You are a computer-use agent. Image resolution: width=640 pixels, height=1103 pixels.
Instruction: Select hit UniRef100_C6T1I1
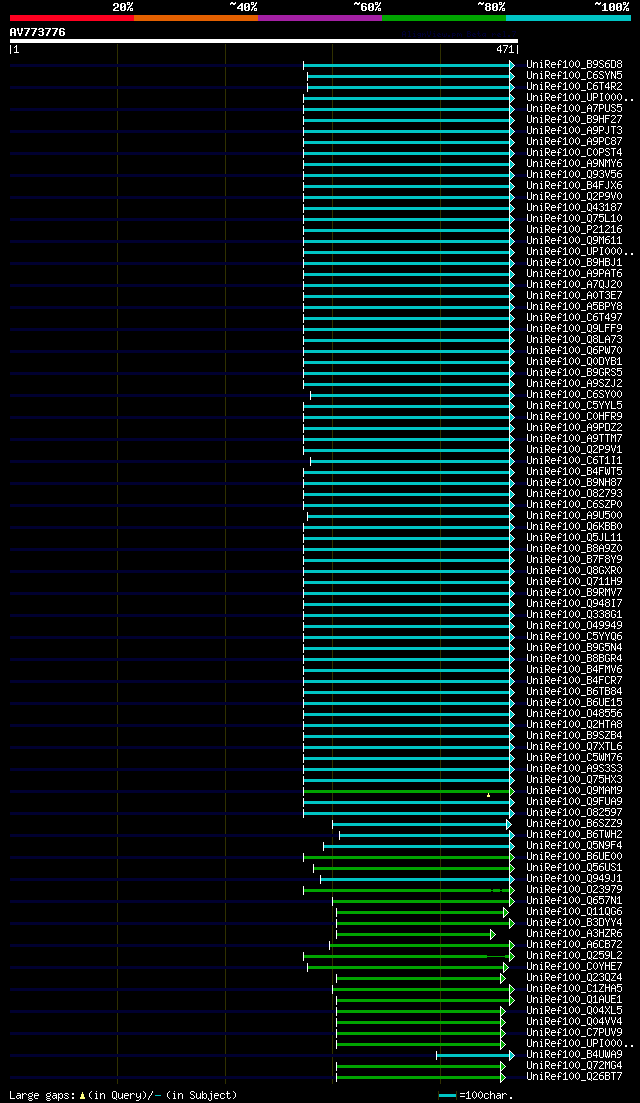[x=574, y=460]
